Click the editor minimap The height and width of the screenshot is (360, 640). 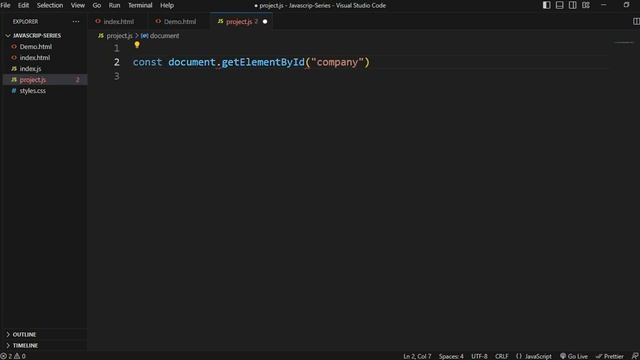(624, 42)
